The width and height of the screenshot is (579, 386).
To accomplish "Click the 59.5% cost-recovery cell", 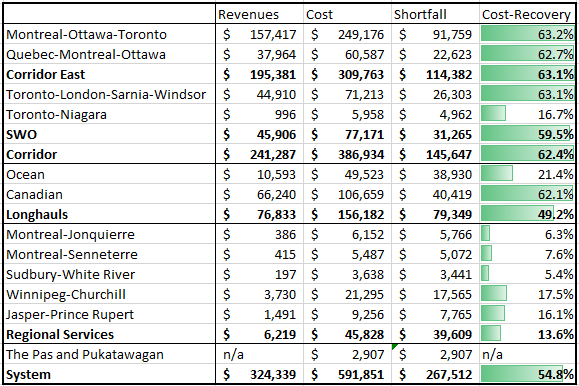I will pos(527,134).
